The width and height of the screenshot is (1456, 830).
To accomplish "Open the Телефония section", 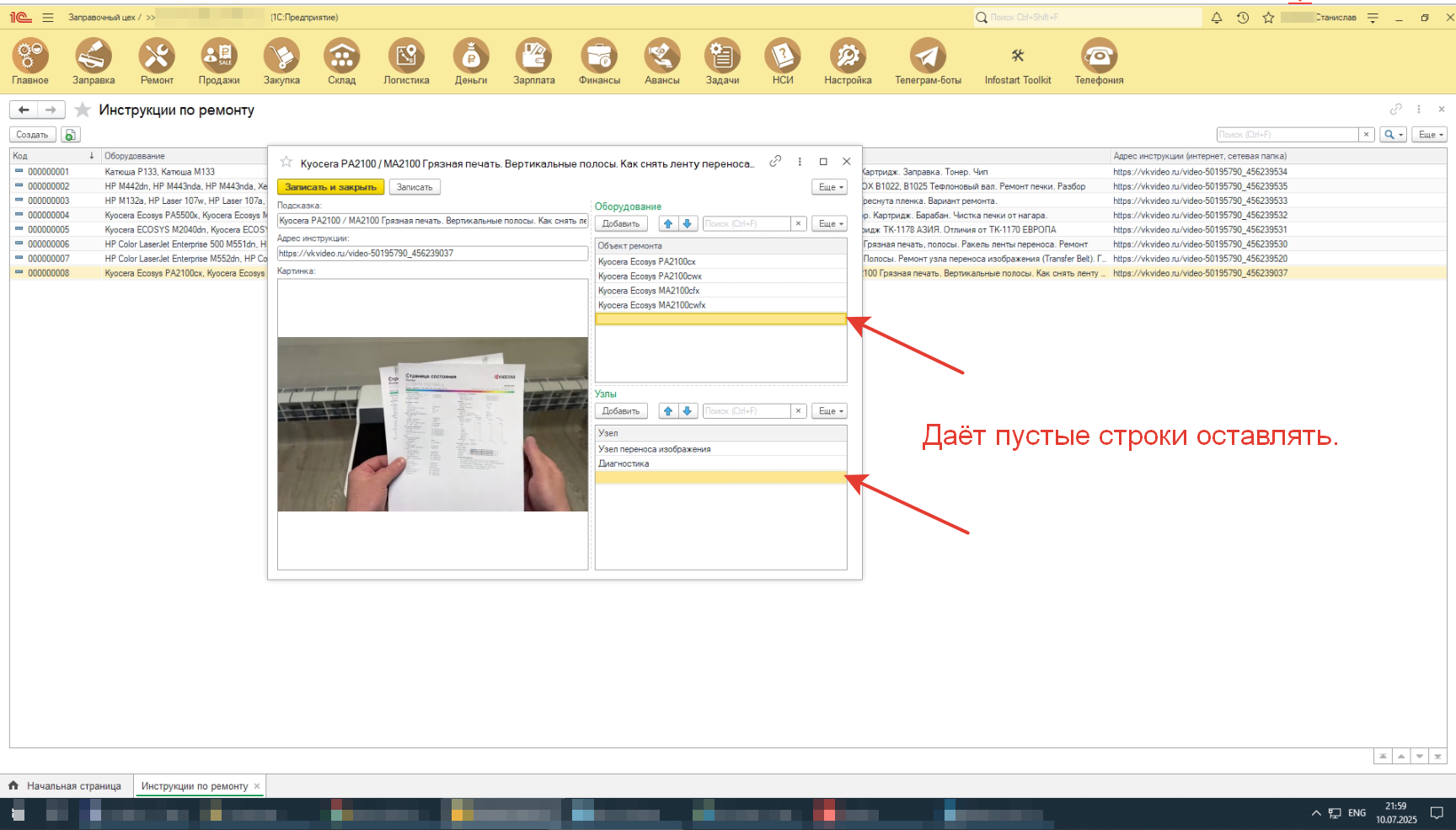I will [1099, 62].
